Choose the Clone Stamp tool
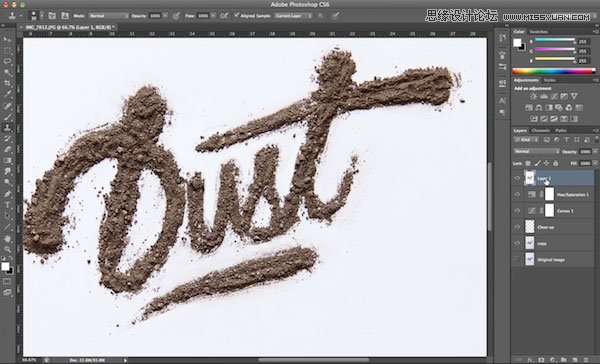This screenshot has width=600, height=364. click(x=7, y=128)
